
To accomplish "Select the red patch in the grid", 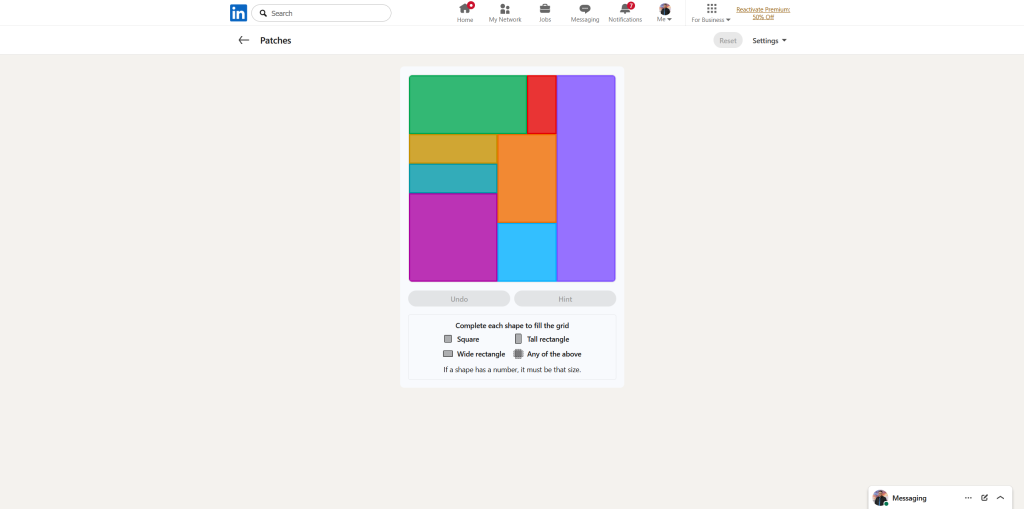I will tap(542, 105).
